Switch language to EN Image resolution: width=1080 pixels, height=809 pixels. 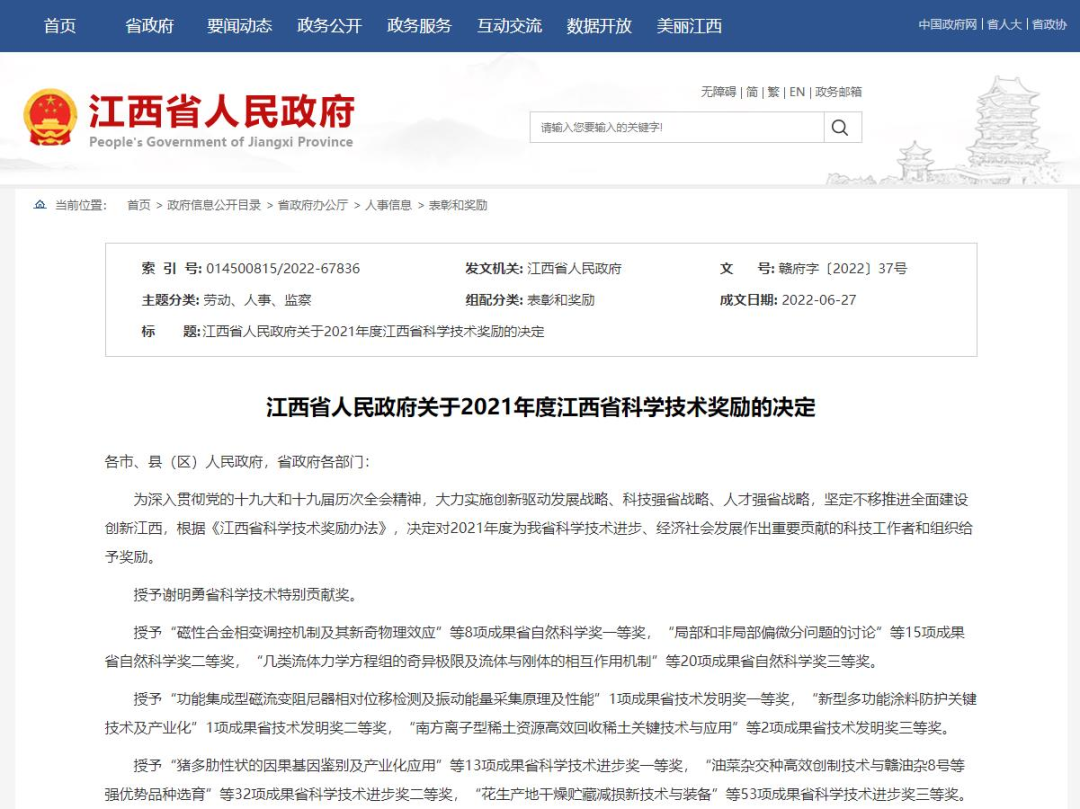797,92
